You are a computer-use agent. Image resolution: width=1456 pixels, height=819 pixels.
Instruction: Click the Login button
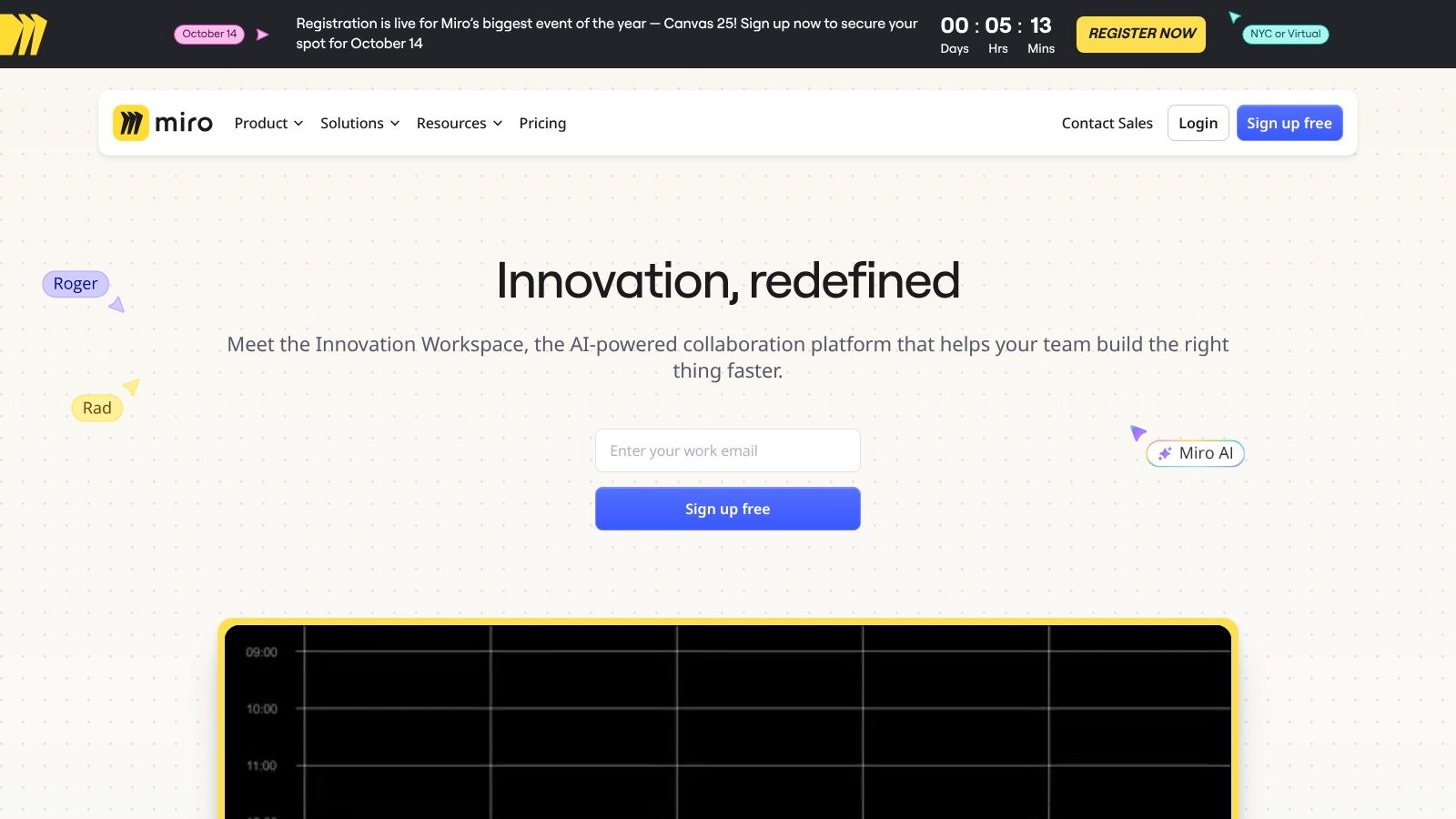pos(1198,123)
